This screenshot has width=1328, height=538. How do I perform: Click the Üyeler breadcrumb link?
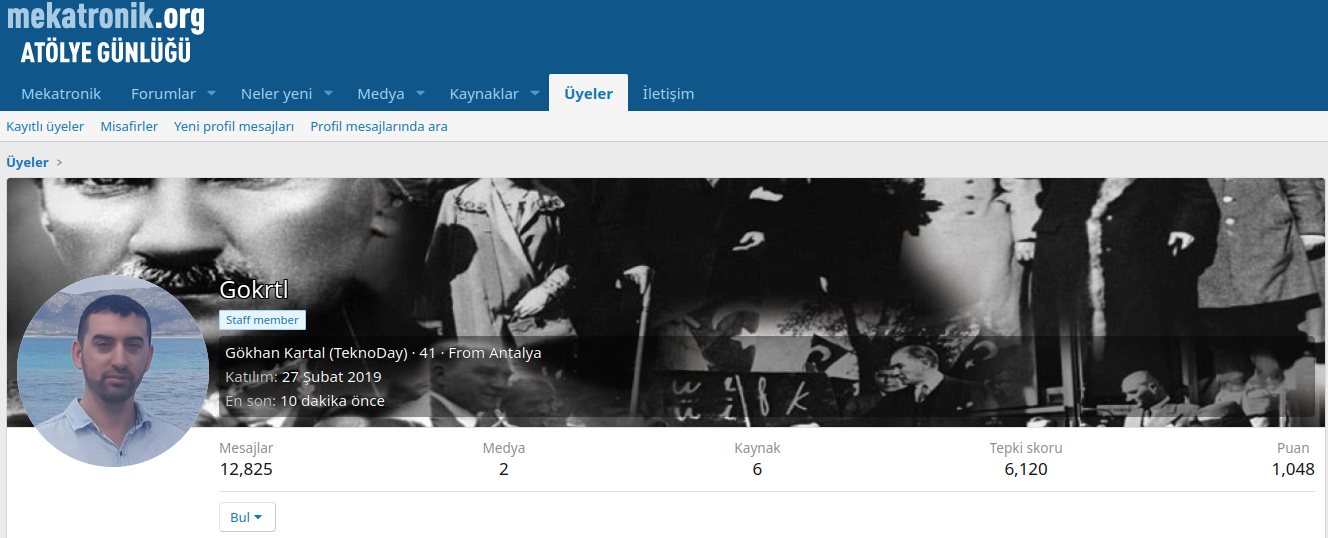coord(27,162)
